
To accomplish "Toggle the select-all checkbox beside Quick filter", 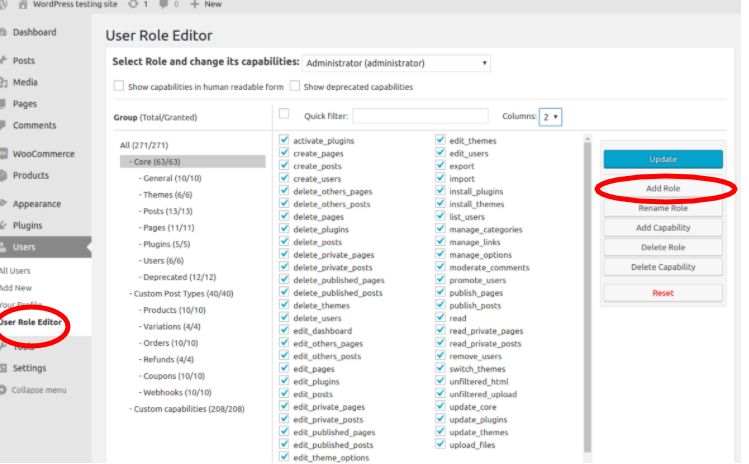I will (284, 114).
